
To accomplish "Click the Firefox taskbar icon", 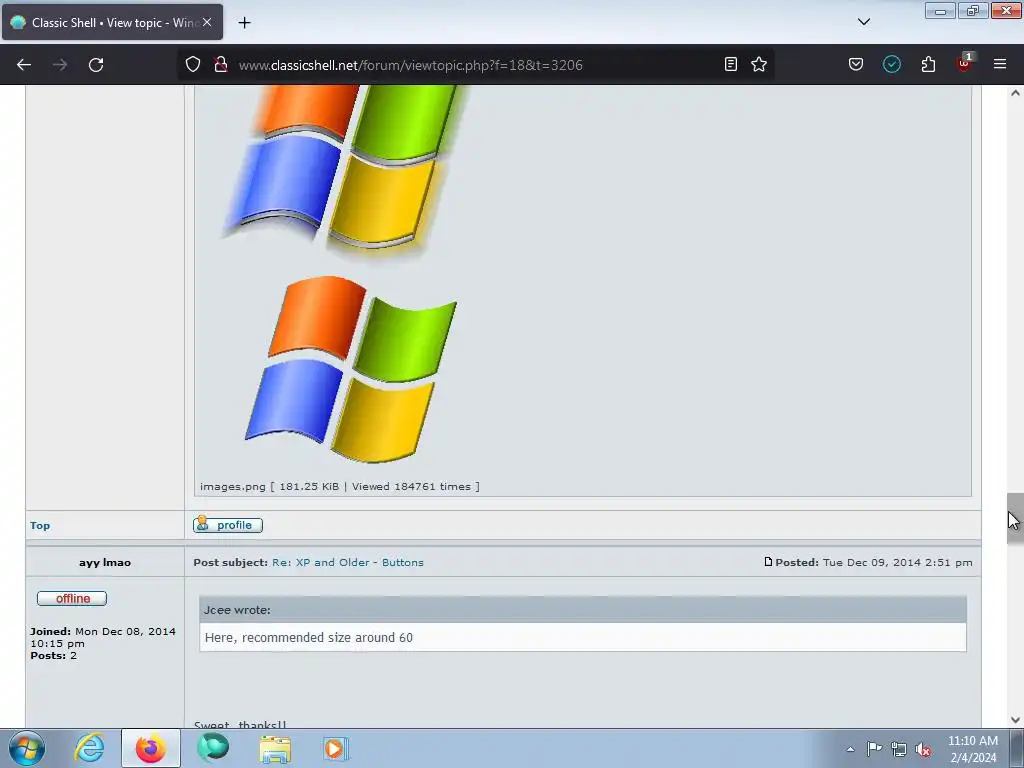I will 151,748.
